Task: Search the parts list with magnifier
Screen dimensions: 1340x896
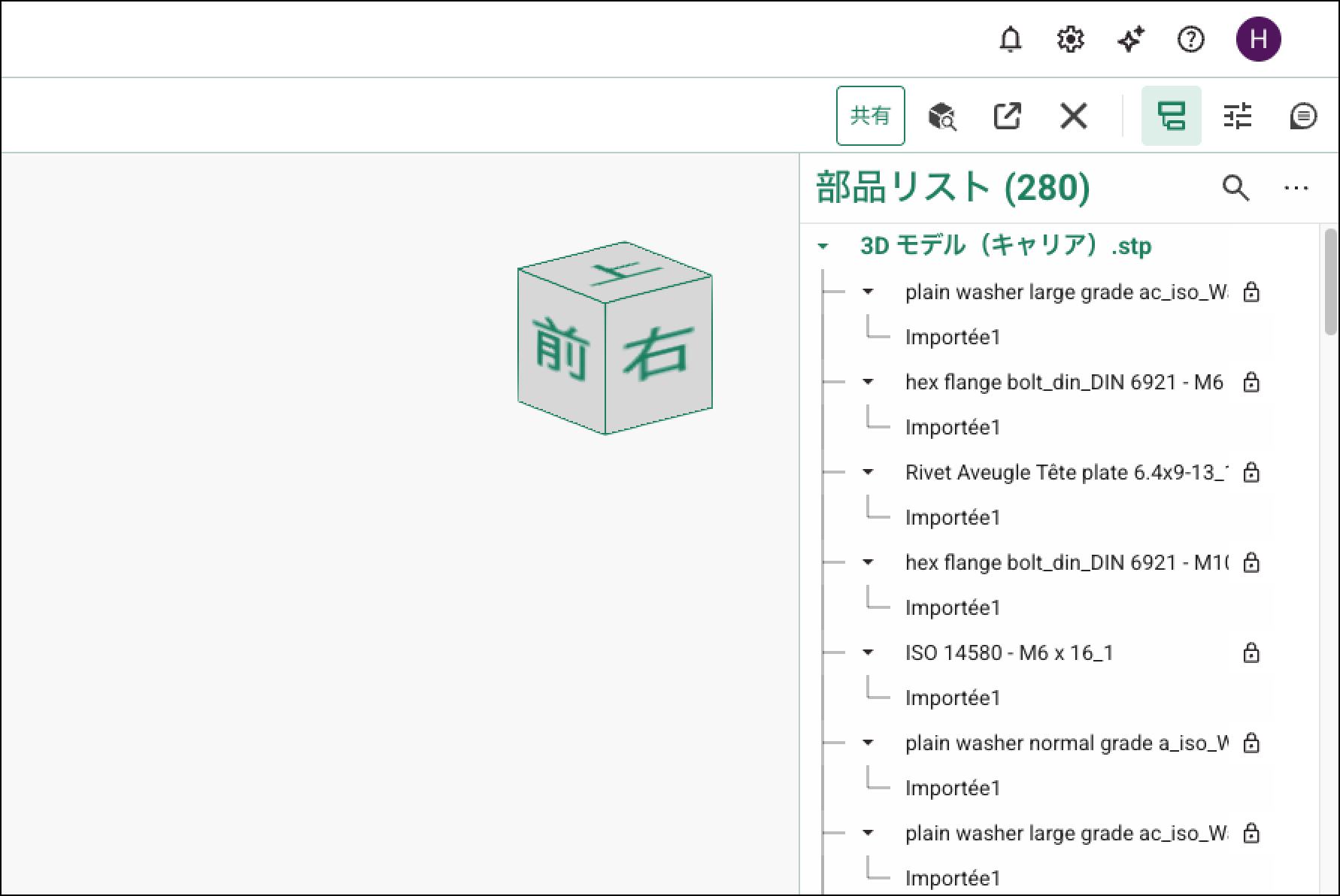Action: click(x=1235, y=188)
